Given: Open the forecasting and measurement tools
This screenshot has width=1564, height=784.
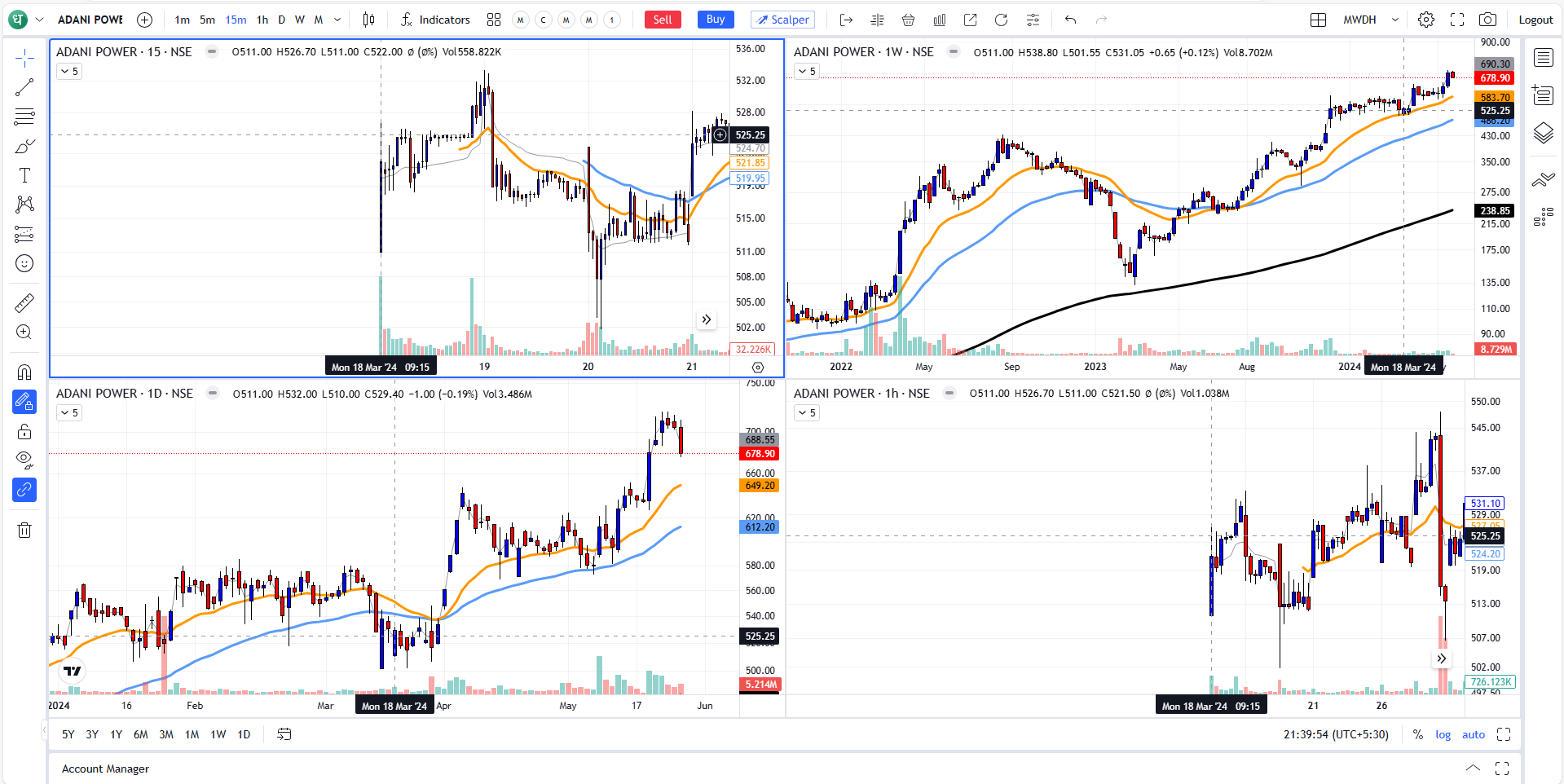Looking at the screenshot, I should (24, 234).
